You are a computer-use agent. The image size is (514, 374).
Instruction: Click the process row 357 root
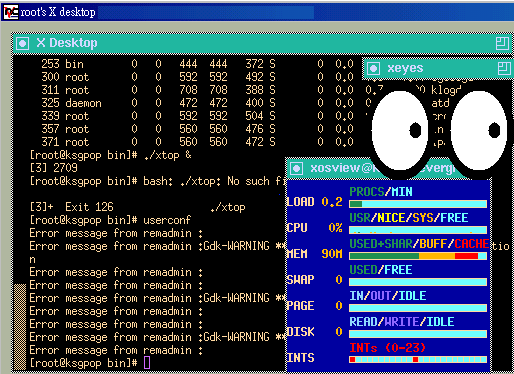[197, 129]
